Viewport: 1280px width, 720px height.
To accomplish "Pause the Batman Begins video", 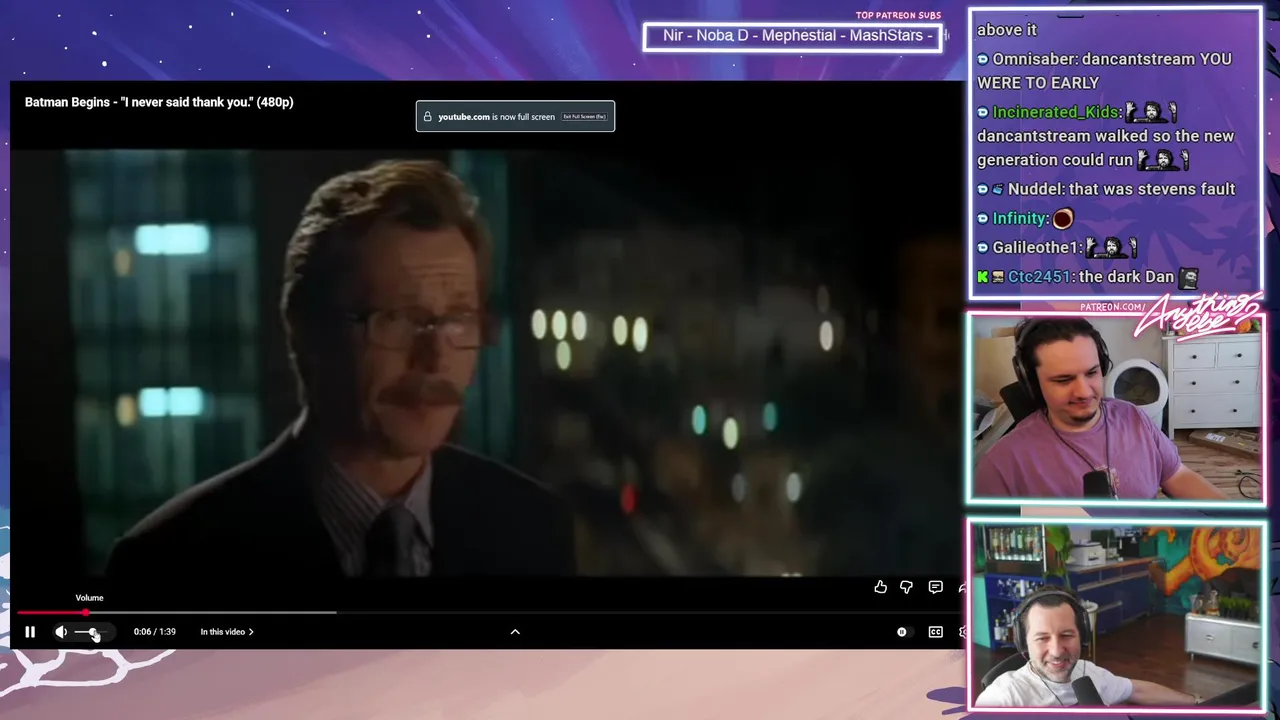I will [30, 632].
